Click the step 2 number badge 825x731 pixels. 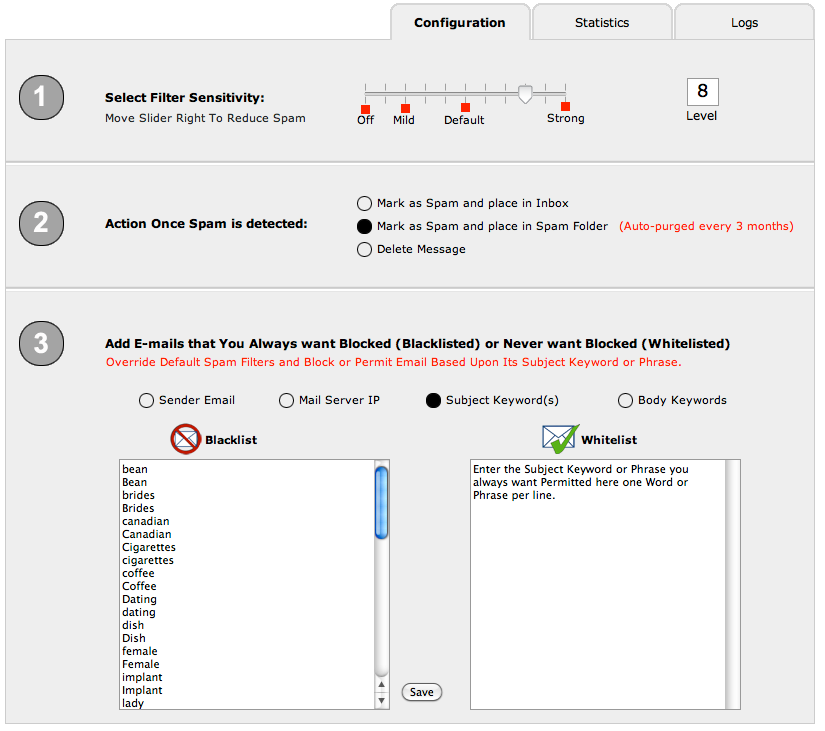(x=41, y=222)
